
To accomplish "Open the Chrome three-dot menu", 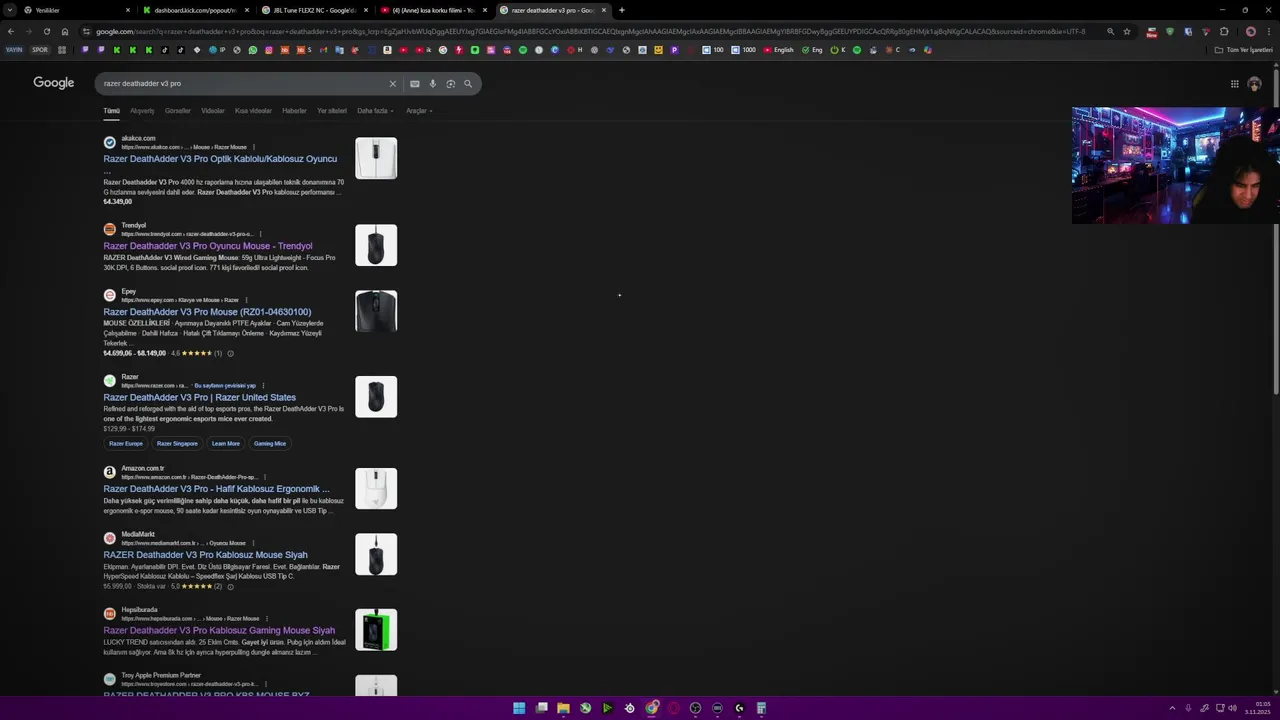I will pyautogui.click(x=1268, y=31).
